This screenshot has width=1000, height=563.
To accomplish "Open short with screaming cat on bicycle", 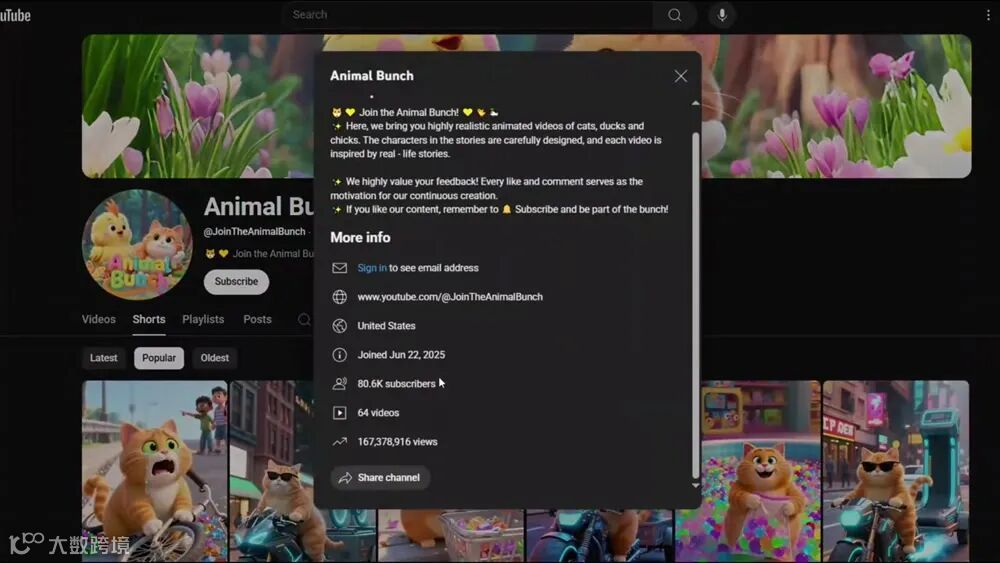I will click(154, 471).
